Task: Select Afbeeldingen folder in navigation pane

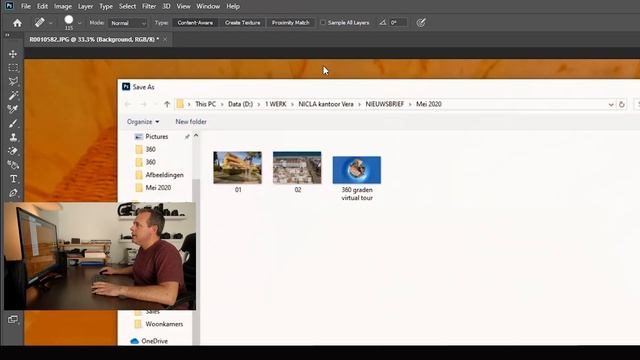Action: point(160,175)
